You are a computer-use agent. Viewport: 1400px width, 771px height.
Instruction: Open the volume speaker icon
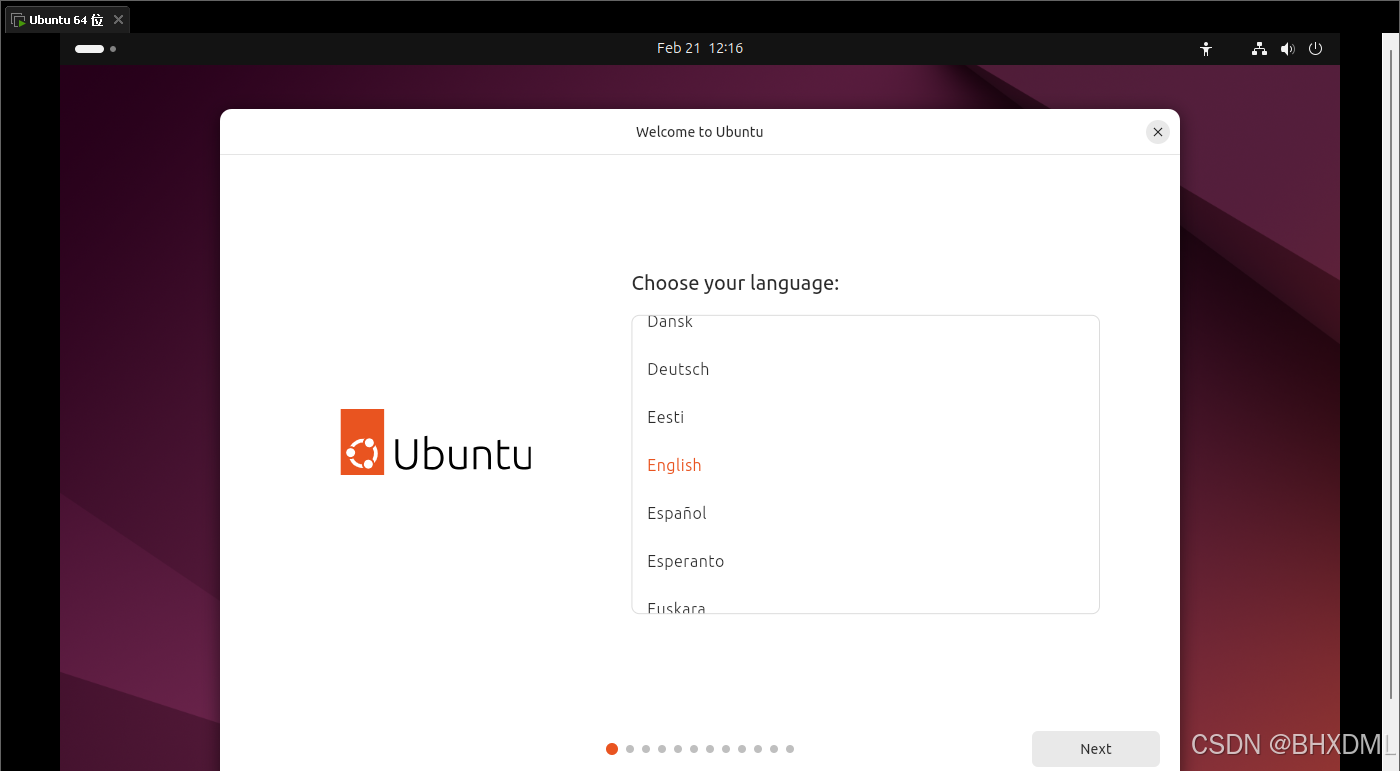[1287, 48]
